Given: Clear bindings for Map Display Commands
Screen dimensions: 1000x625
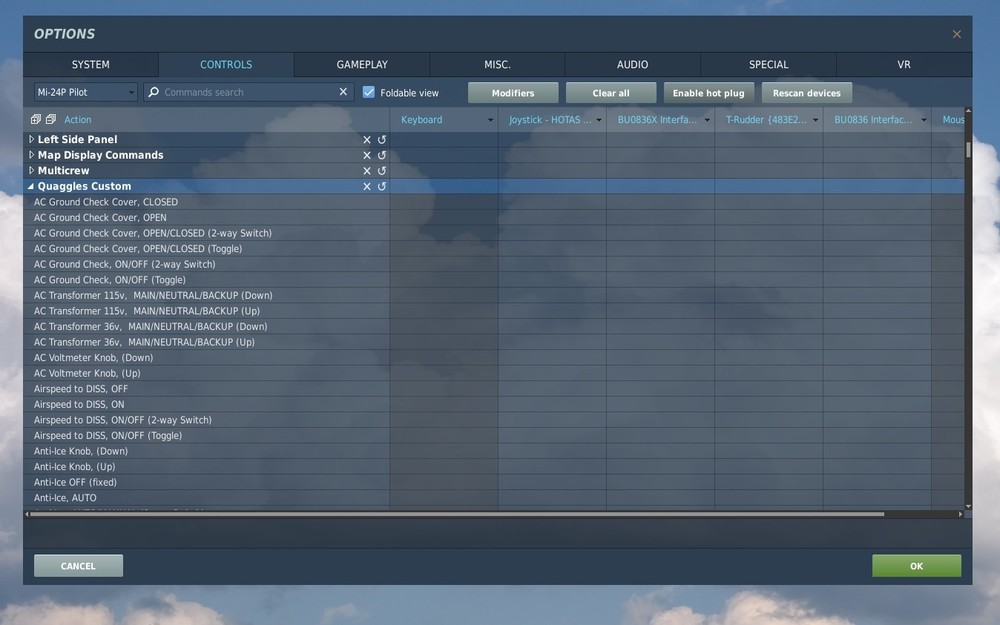Looking at the screenshot, I should point(367,155).
